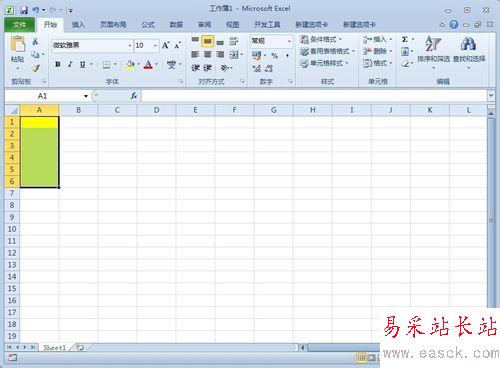Center text horizontally
The image size is (500, 368).
[x=207, y=54]
